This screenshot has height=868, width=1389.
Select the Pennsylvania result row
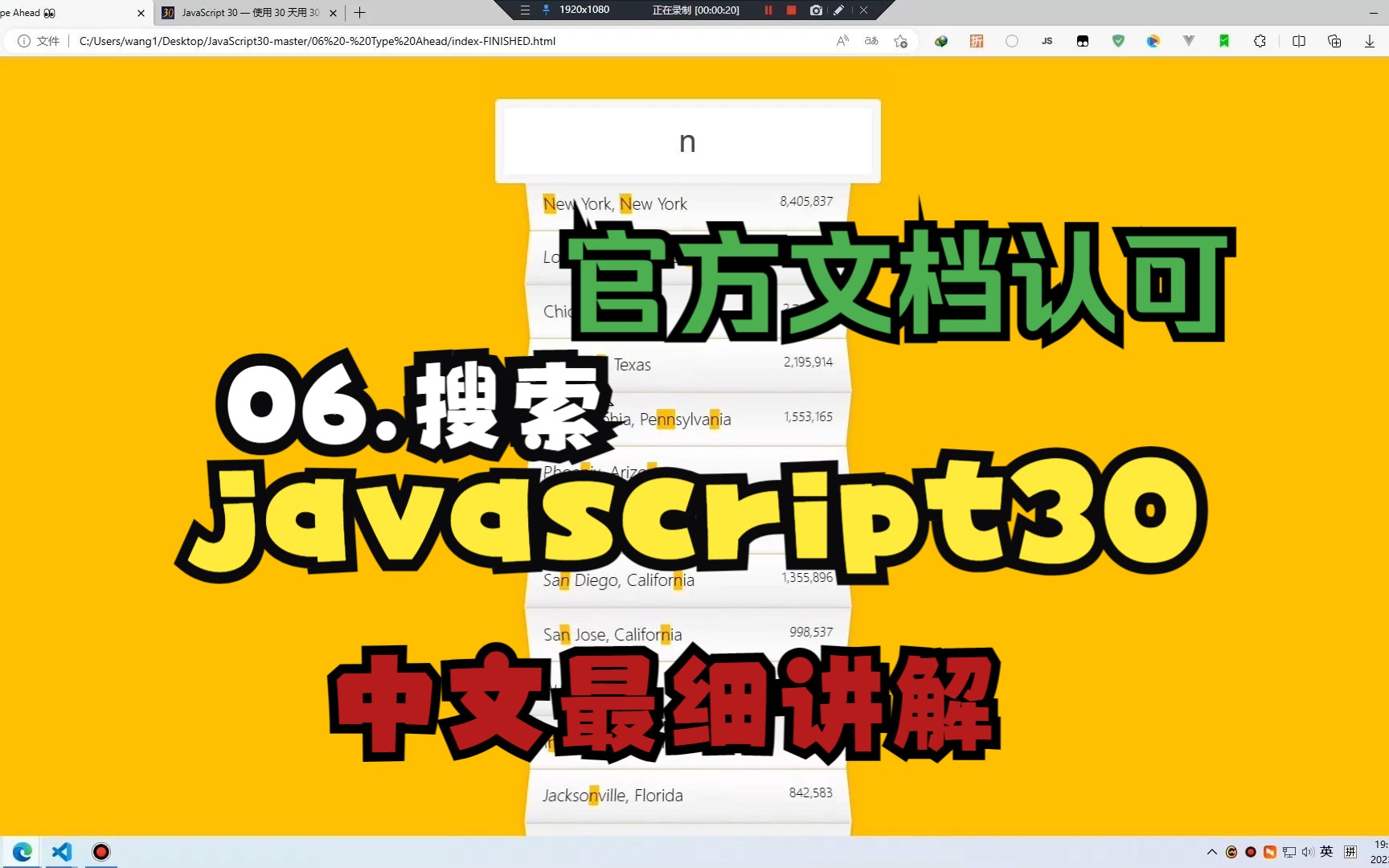(688, 420)
